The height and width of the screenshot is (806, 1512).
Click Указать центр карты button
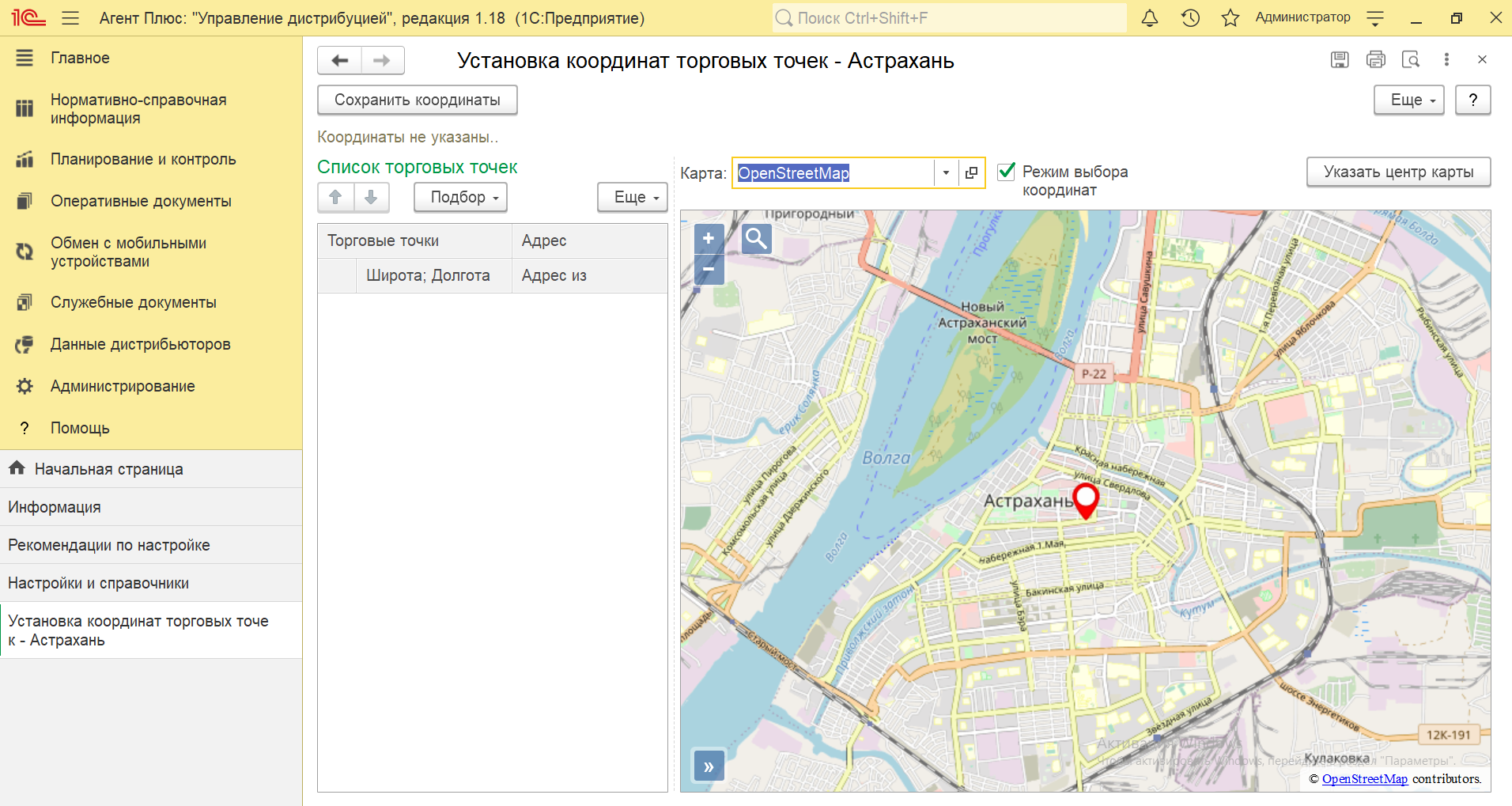(x=1397, y=172)
